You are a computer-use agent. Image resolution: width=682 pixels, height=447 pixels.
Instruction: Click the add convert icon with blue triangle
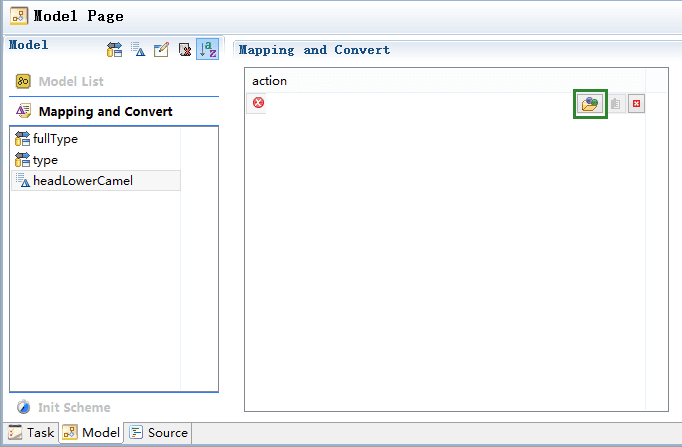(138, 50)
